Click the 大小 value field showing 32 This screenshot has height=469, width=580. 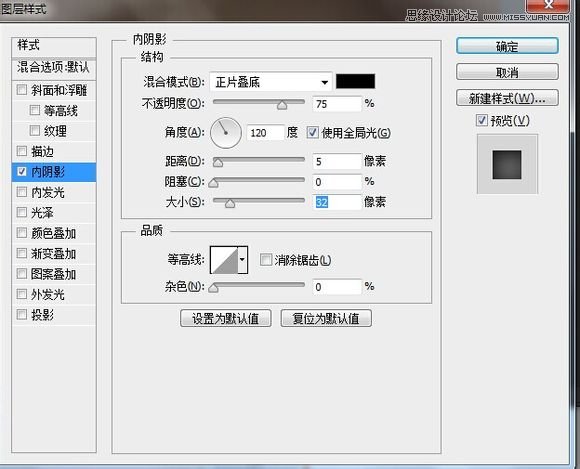point(337,202)
